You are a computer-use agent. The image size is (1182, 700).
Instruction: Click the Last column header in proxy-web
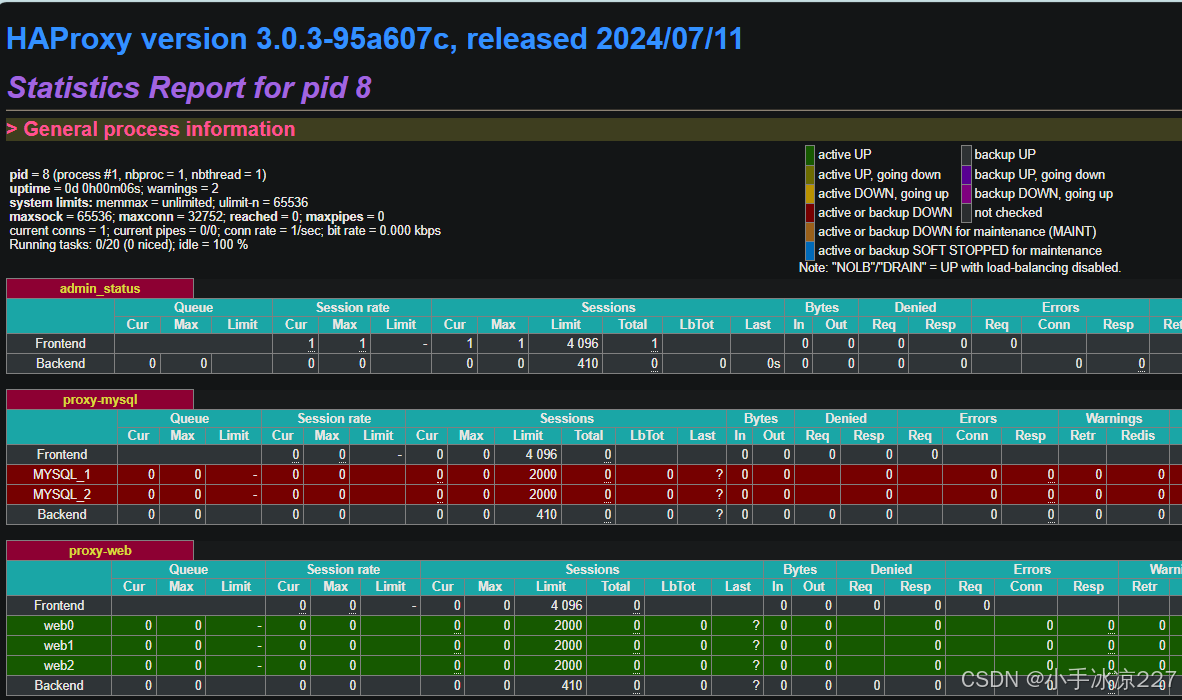737,586
